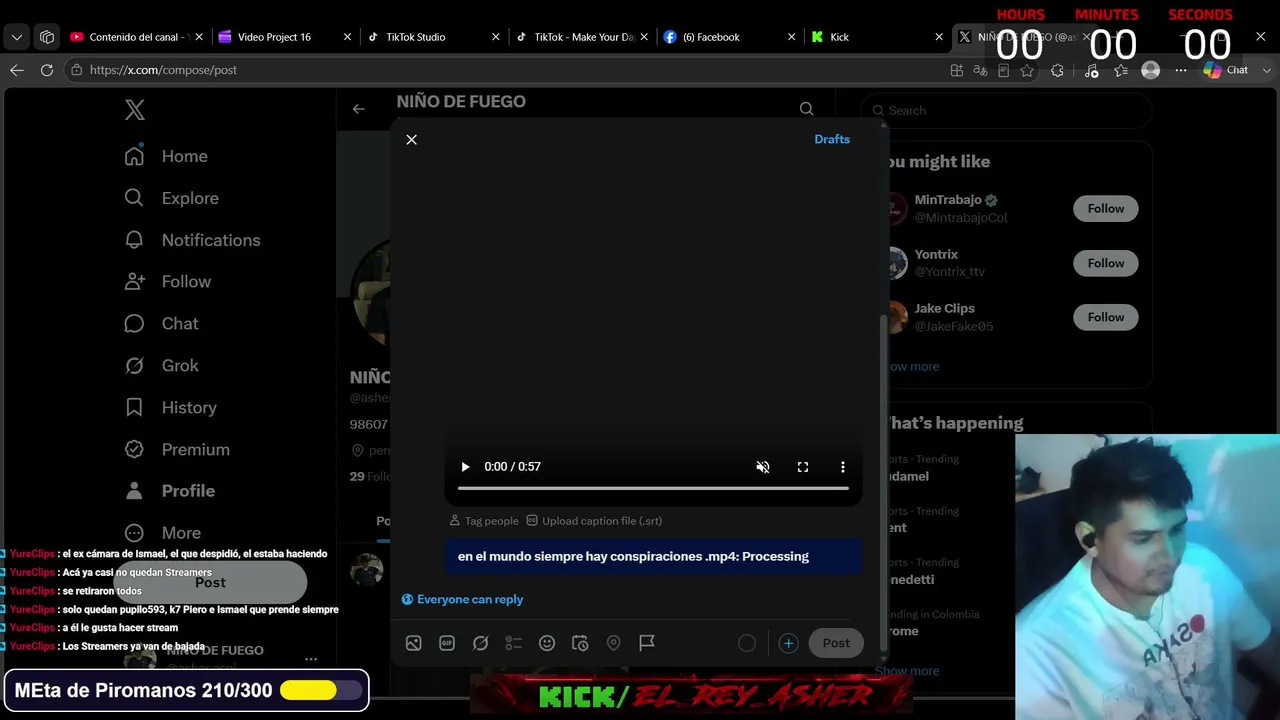Add a poll to the post
This screenshot has width=1280, height=720.
pos(513,643)
